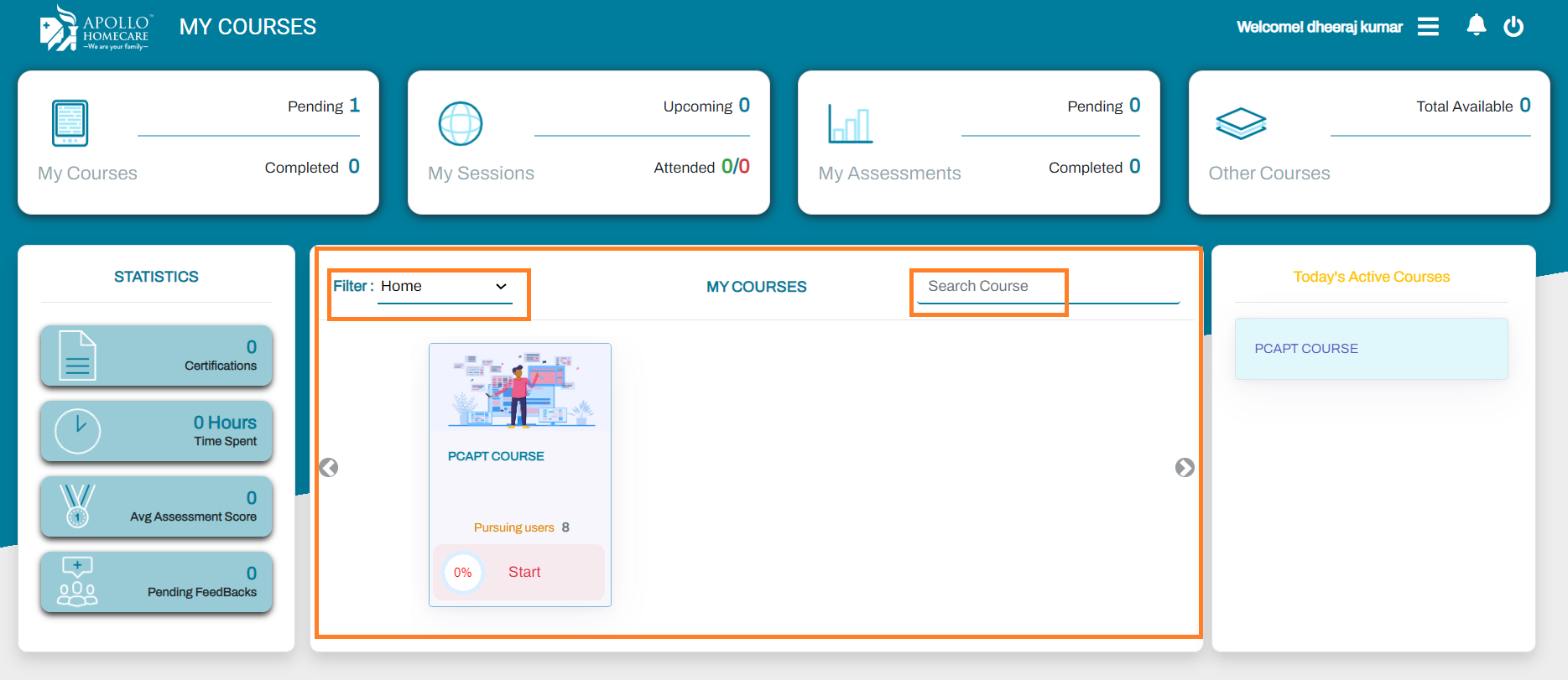Open the Filter Home dropdown
This screenshot has width=1568, height=680.
(444, 287)
